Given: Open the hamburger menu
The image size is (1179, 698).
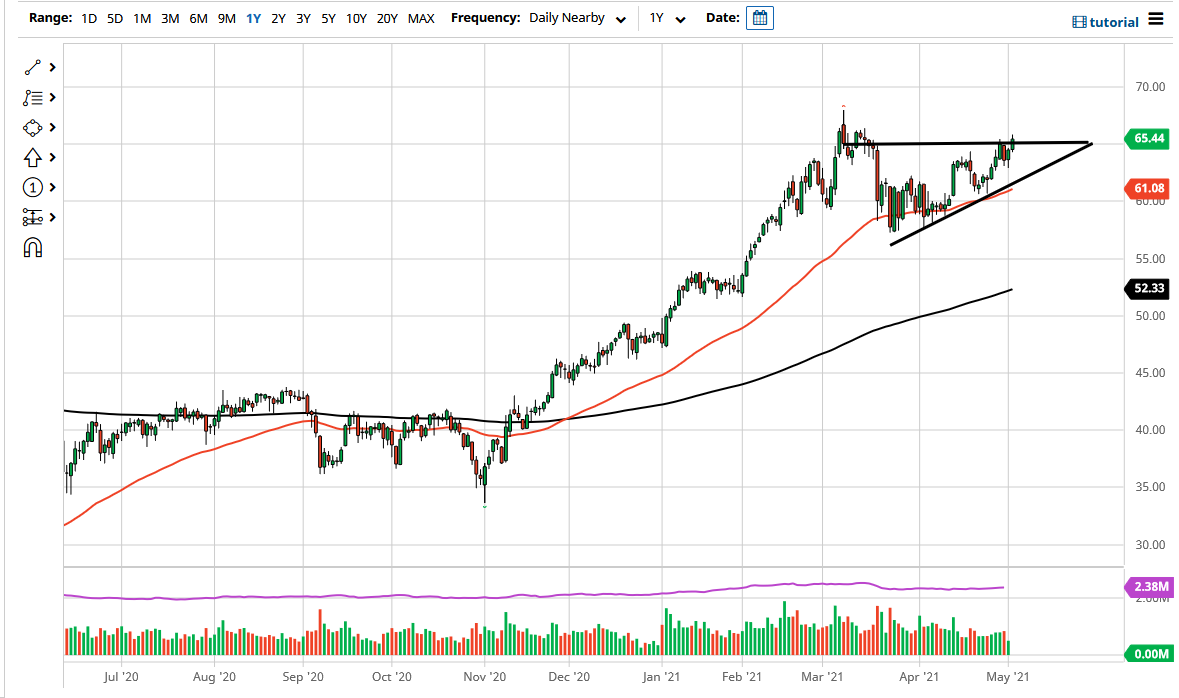Looking at the screenshot, I should pyautogui.click(x=1155, y=20).
